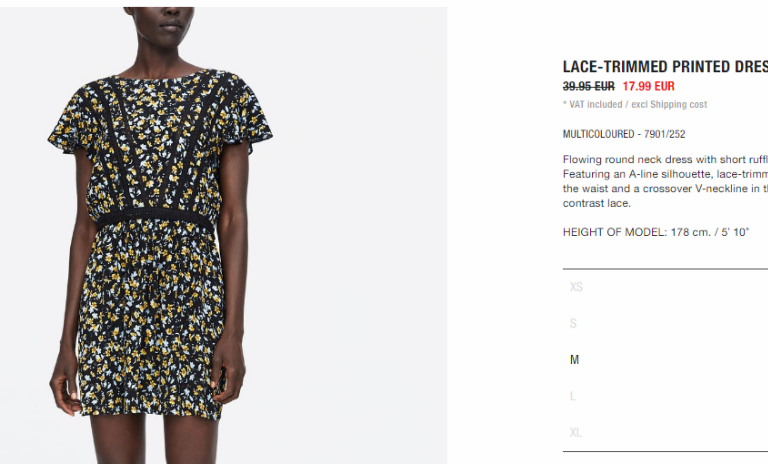Click the dress hem in the photo

152,408
